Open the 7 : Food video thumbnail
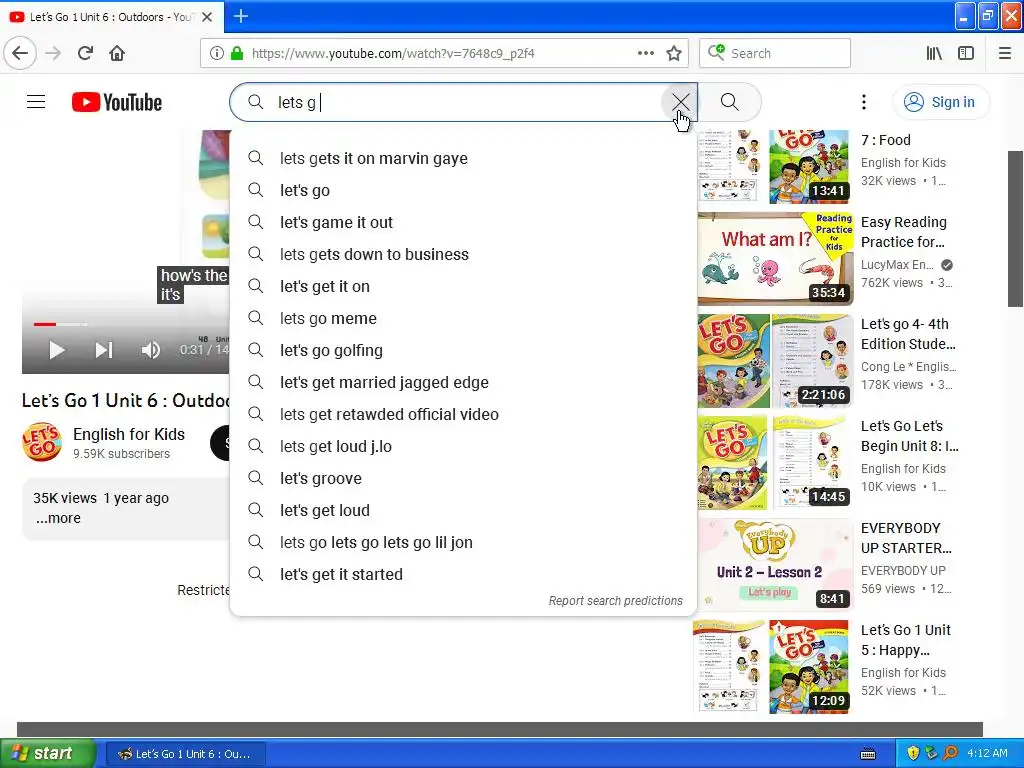 tap(775, 167)
